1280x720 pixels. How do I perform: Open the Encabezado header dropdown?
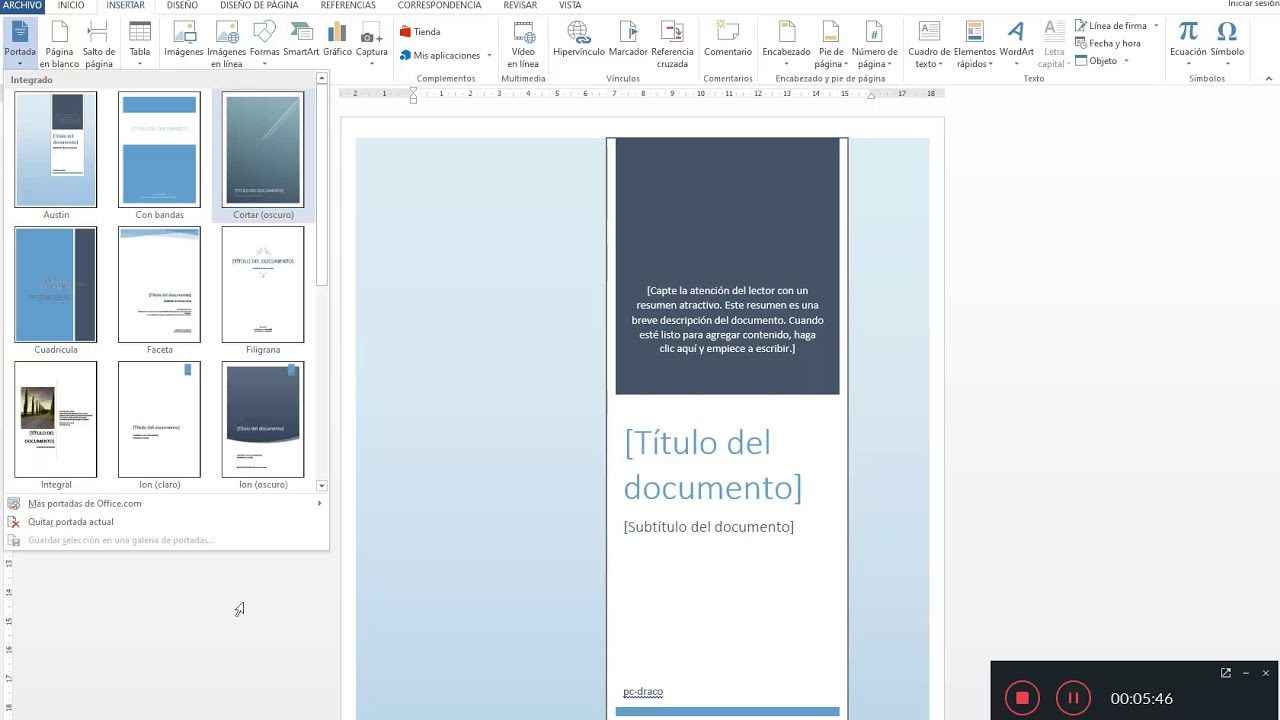tap(786, 45)
